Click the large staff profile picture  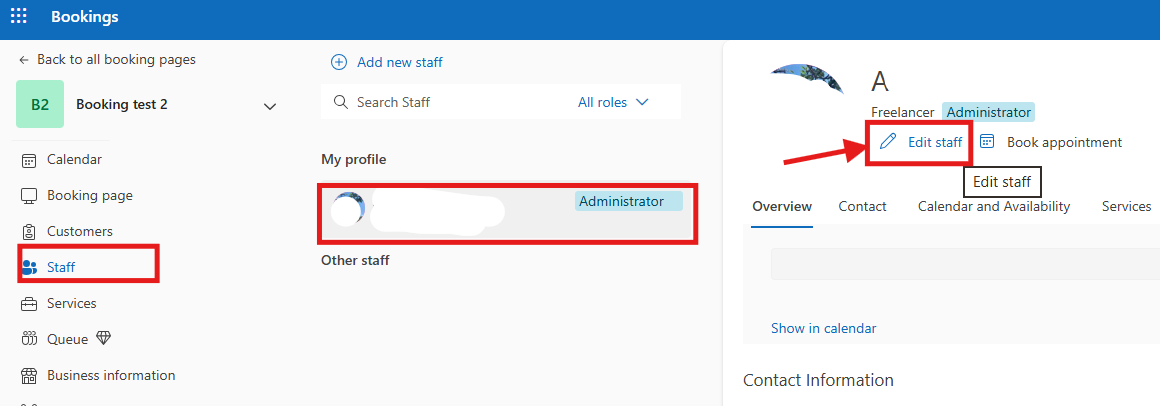pyautogui.click(x=808, y=78)
